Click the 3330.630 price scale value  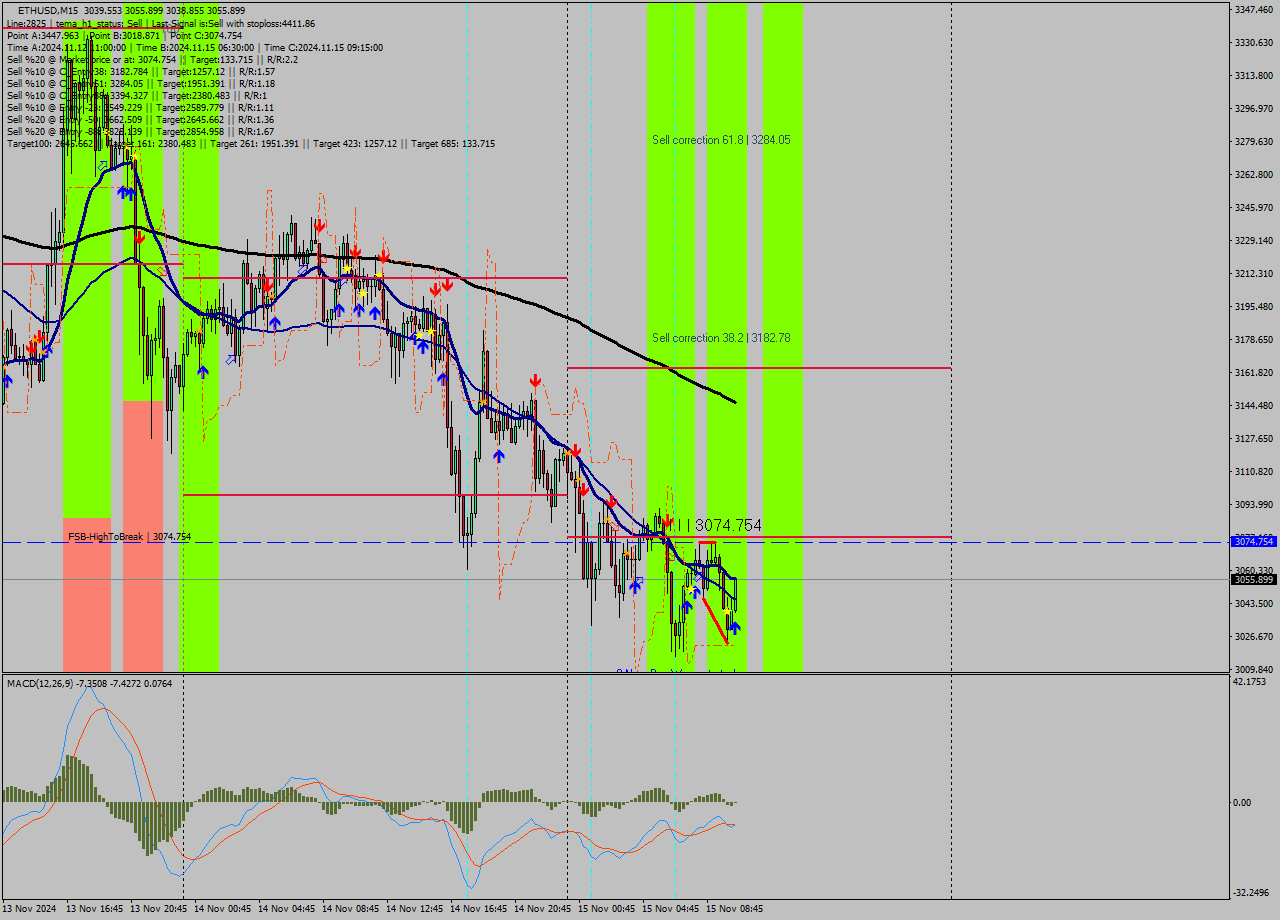click(x=1254, y=43)
